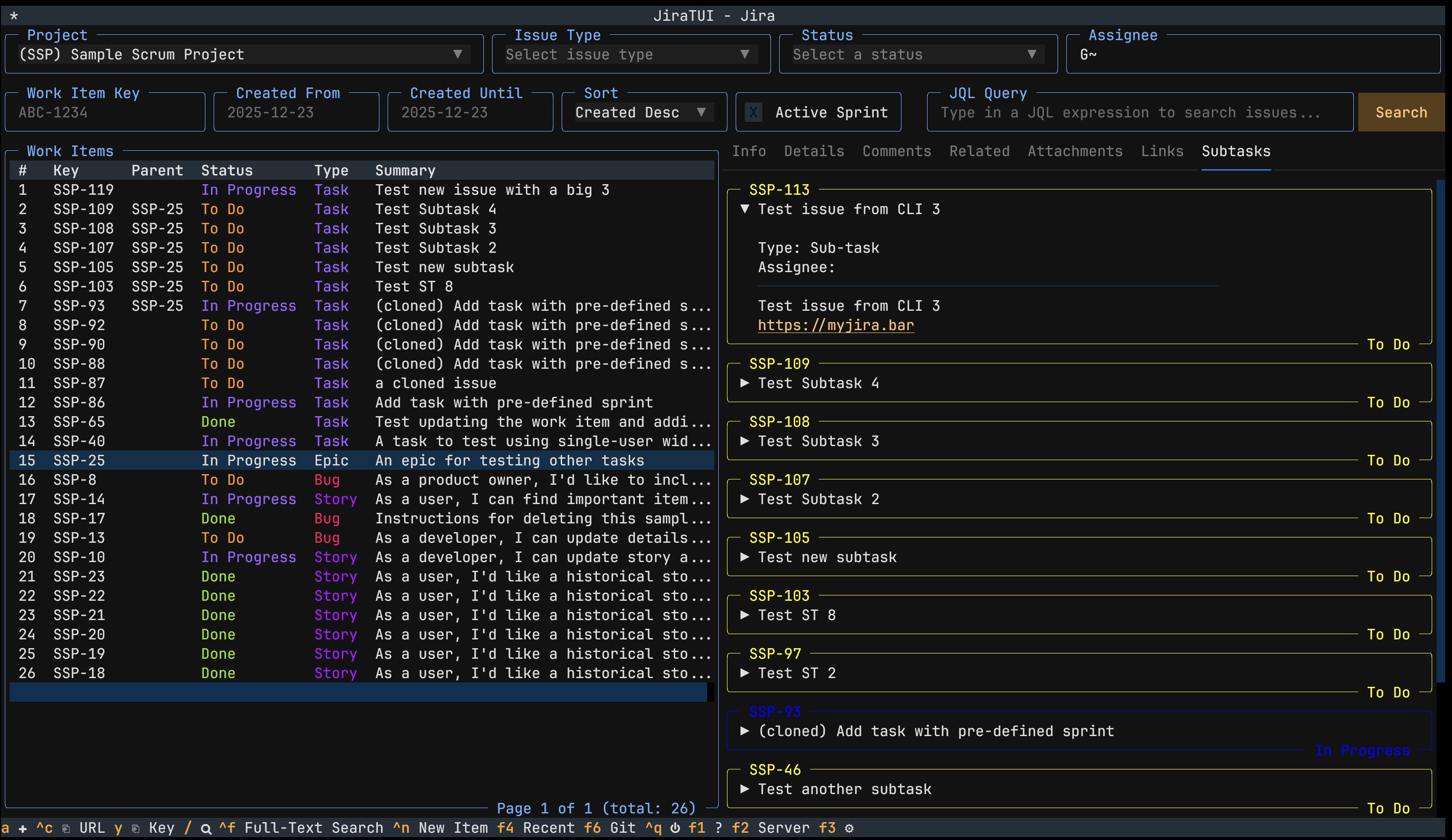The width and height of the screenshot is (1452, 840).
Task: Switch to the Details tab
Action: (x=814, y=152)
